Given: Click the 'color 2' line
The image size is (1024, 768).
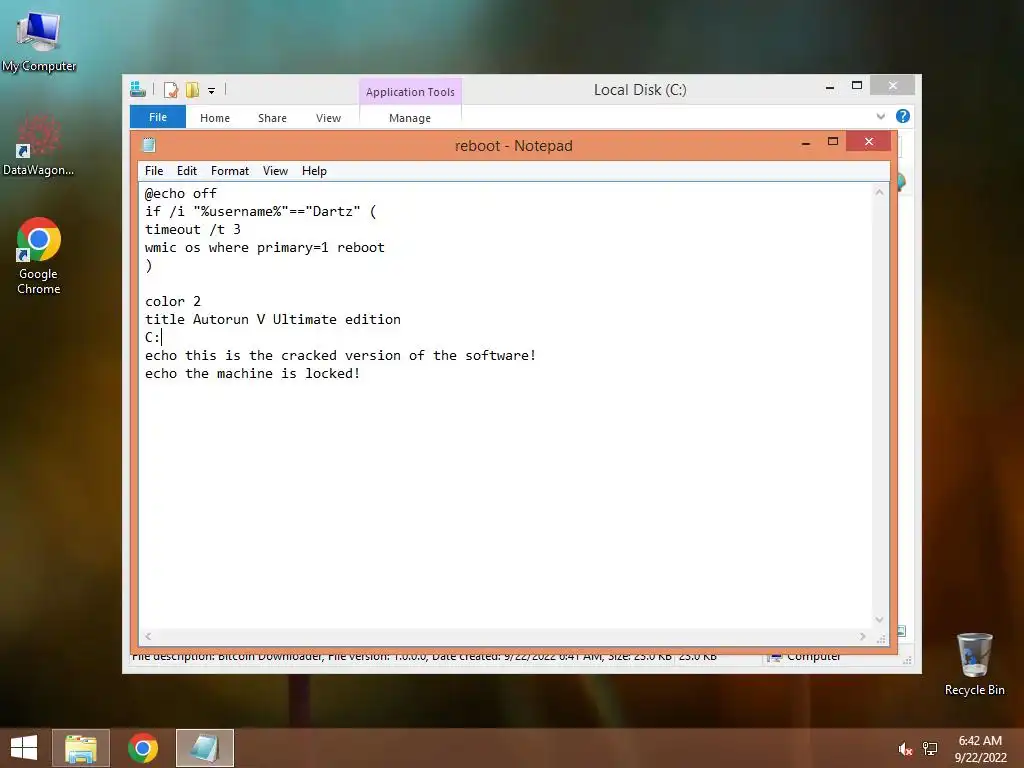Looking at the screenshot, I should point(173,301).
